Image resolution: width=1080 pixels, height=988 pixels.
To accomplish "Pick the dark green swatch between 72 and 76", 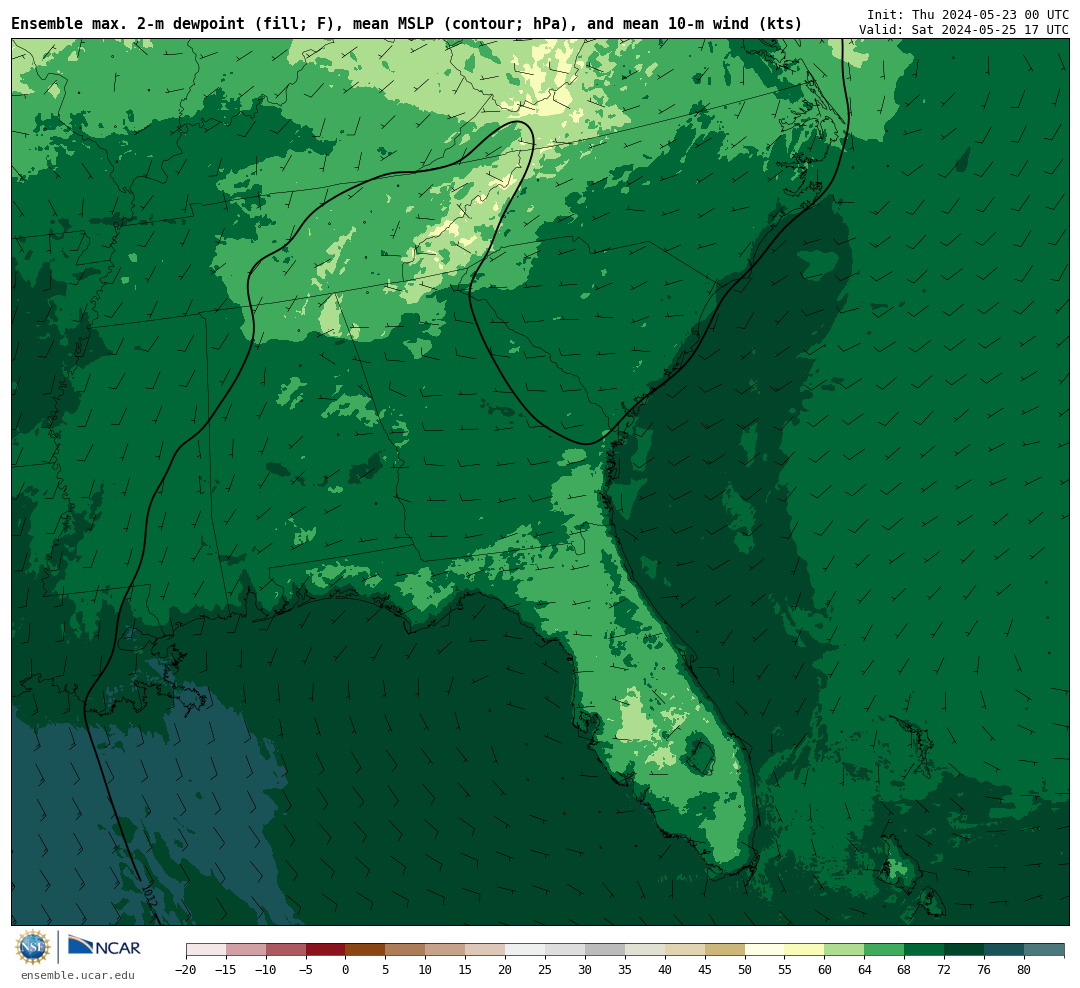I will [965, 950].
